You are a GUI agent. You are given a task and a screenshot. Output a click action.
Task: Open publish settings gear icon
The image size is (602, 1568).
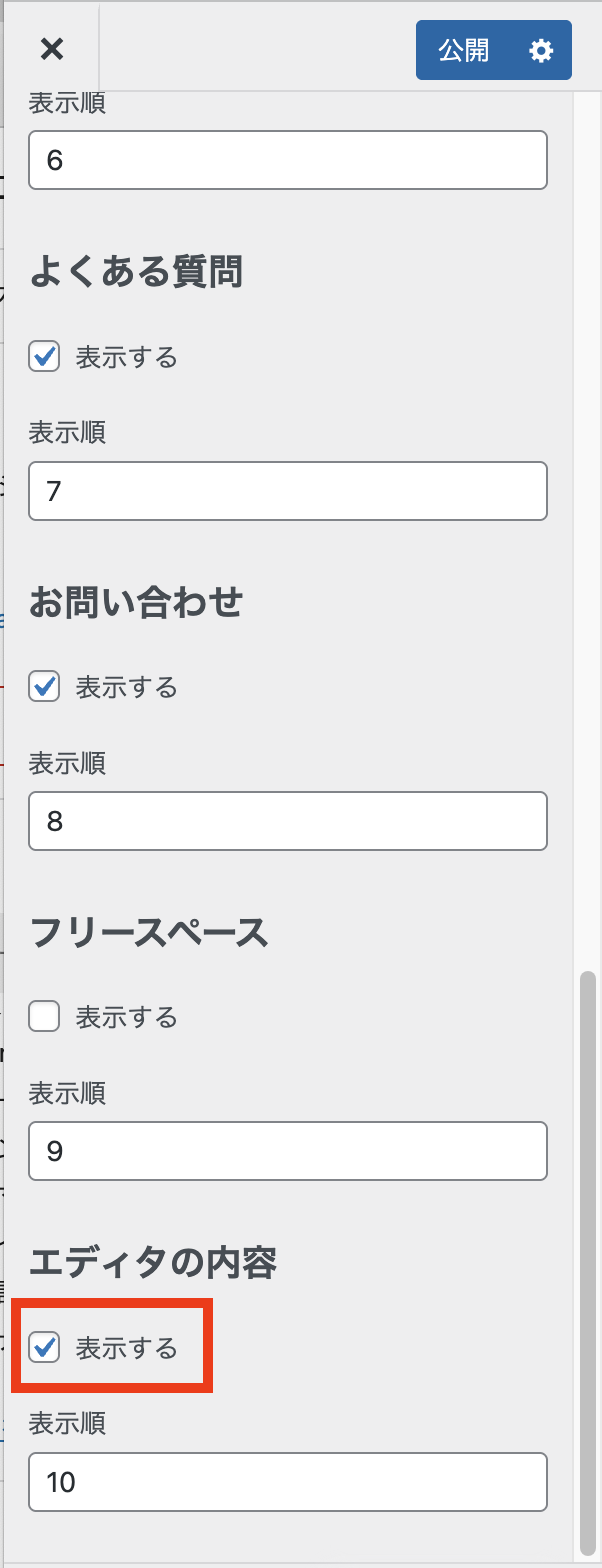[x=541, y=51]
